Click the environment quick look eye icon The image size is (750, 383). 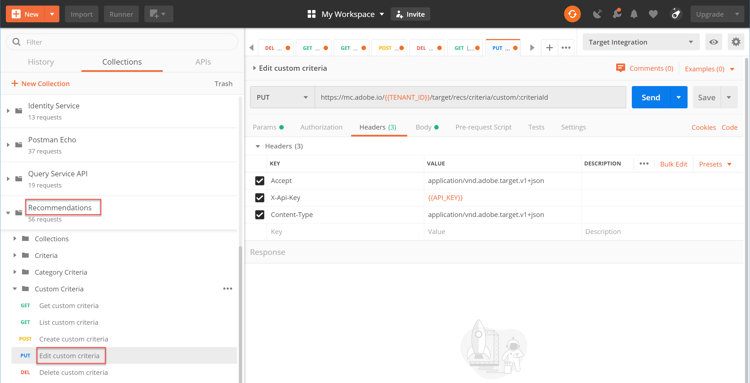pos(714,42)
